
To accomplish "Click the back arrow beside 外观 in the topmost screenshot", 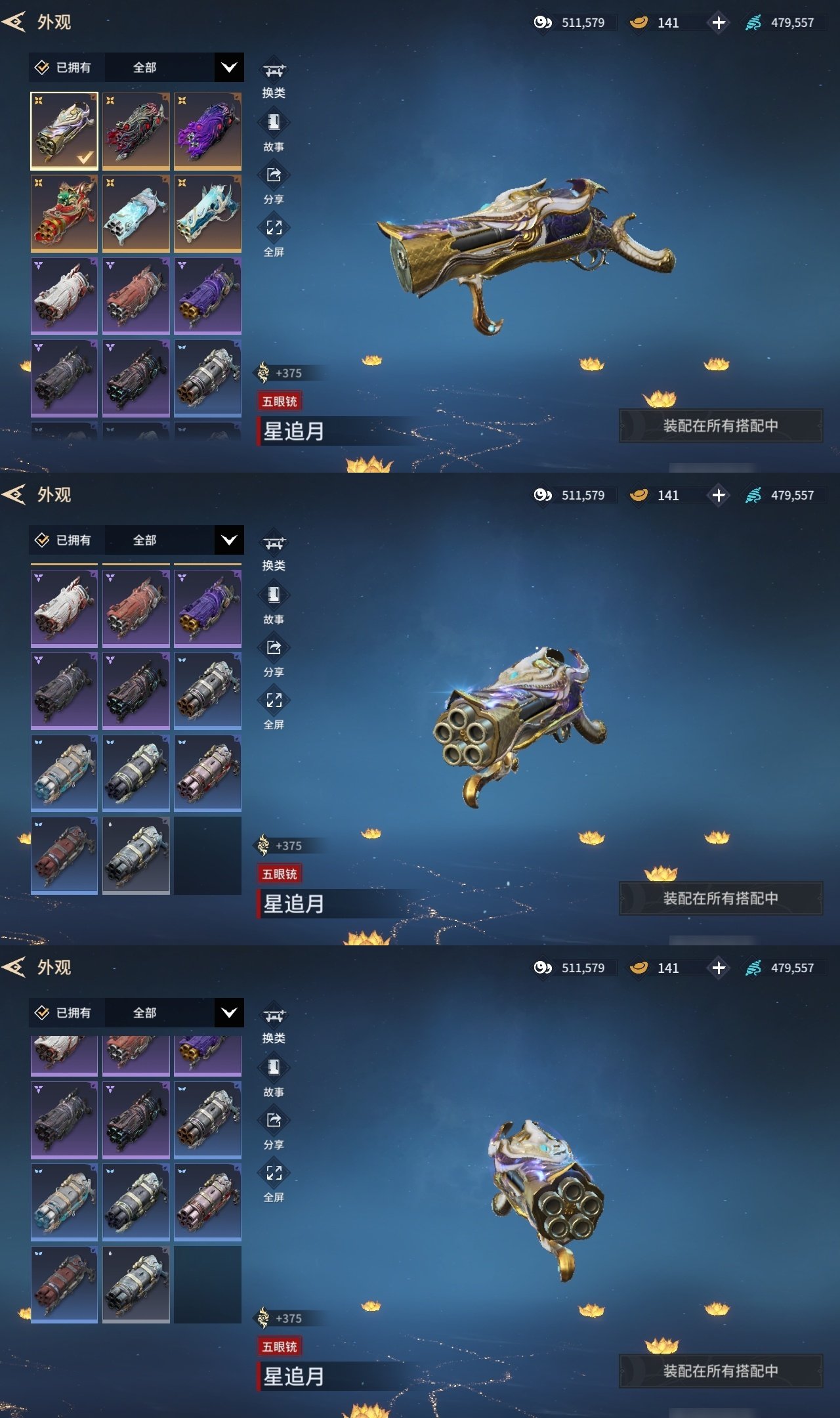I will [x=14, y=22].
